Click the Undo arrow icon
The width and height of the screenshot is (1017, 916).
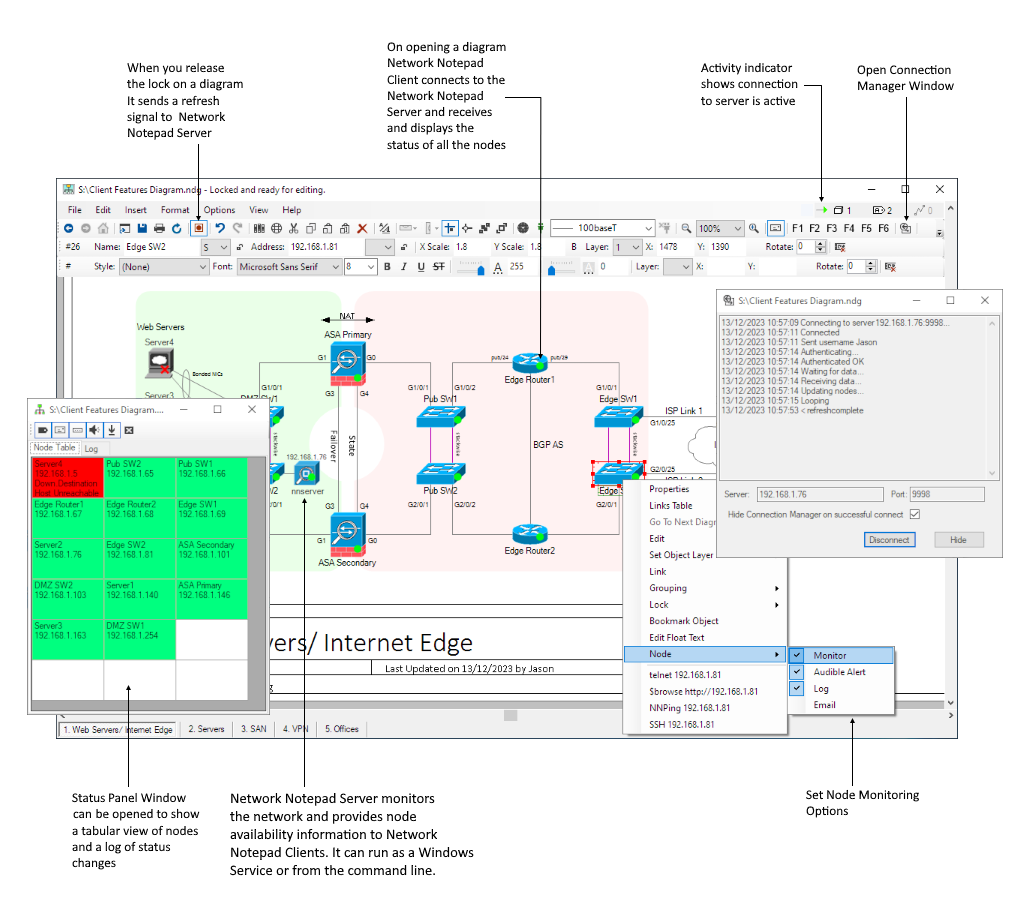(x=220, y=228)
